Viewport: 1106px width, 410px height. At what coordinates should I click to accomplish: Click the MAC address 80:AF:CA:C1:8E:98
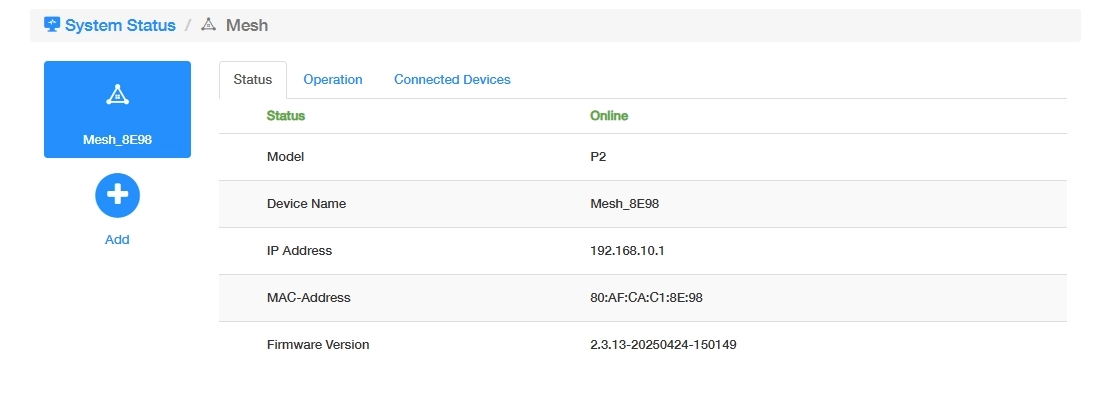pos(653,298)
